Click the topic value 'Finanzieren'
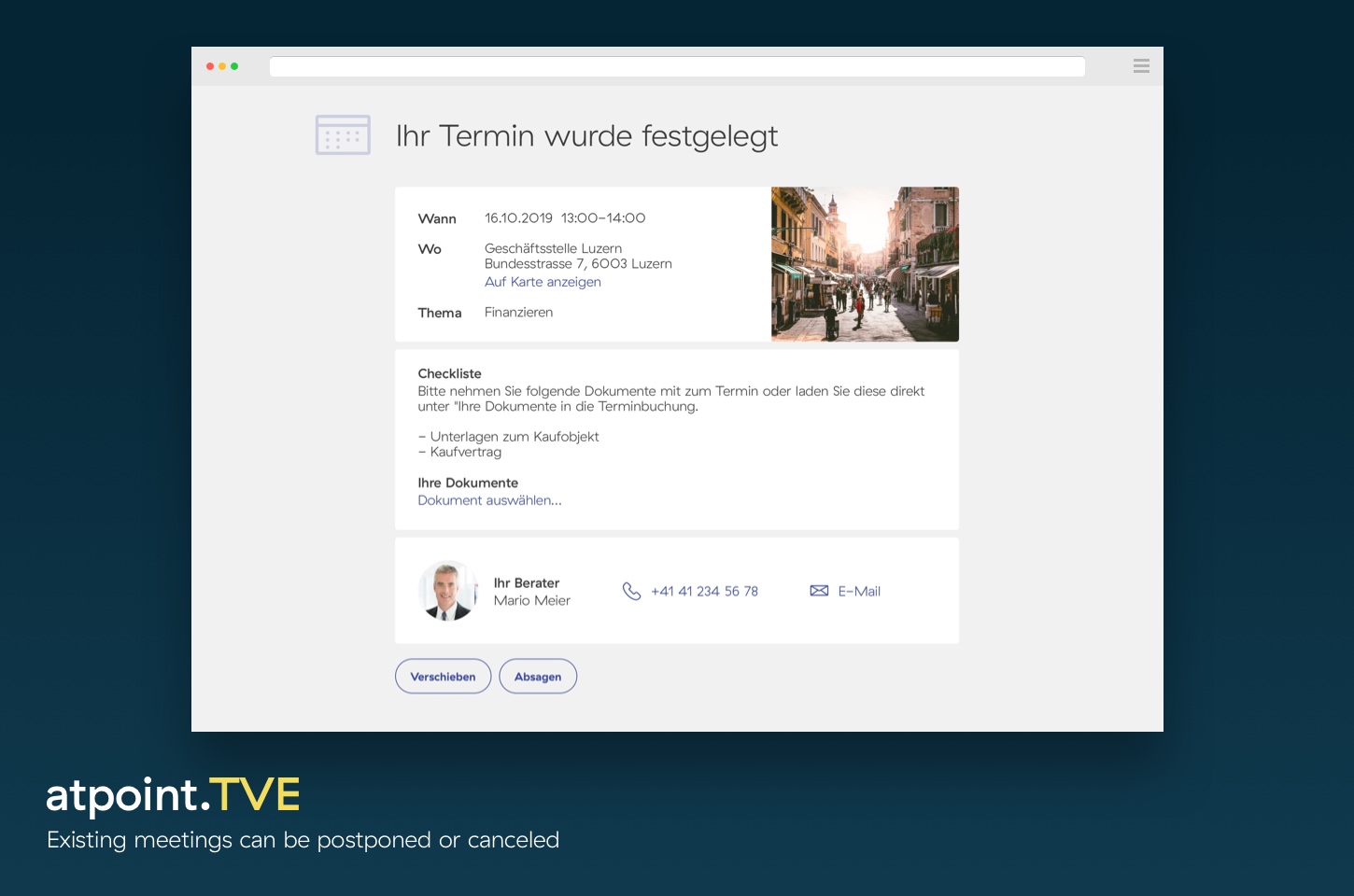 (x=518, y=312)
